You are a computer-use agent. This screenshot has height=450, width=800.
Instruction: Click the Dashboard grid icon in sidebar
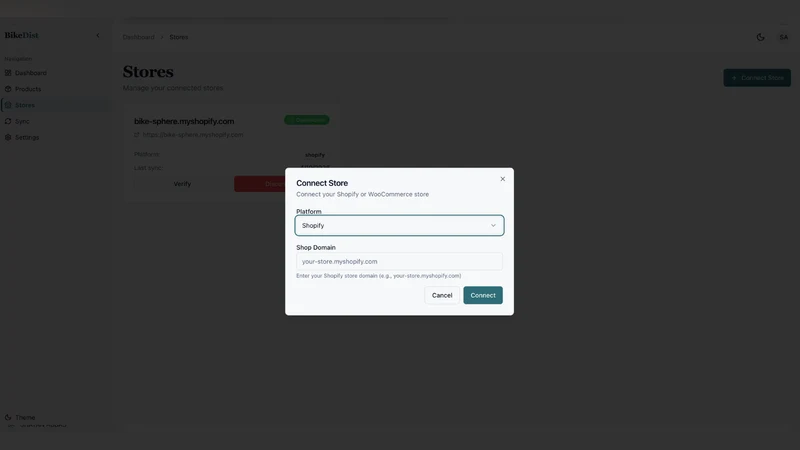click(x=8, y=73)
